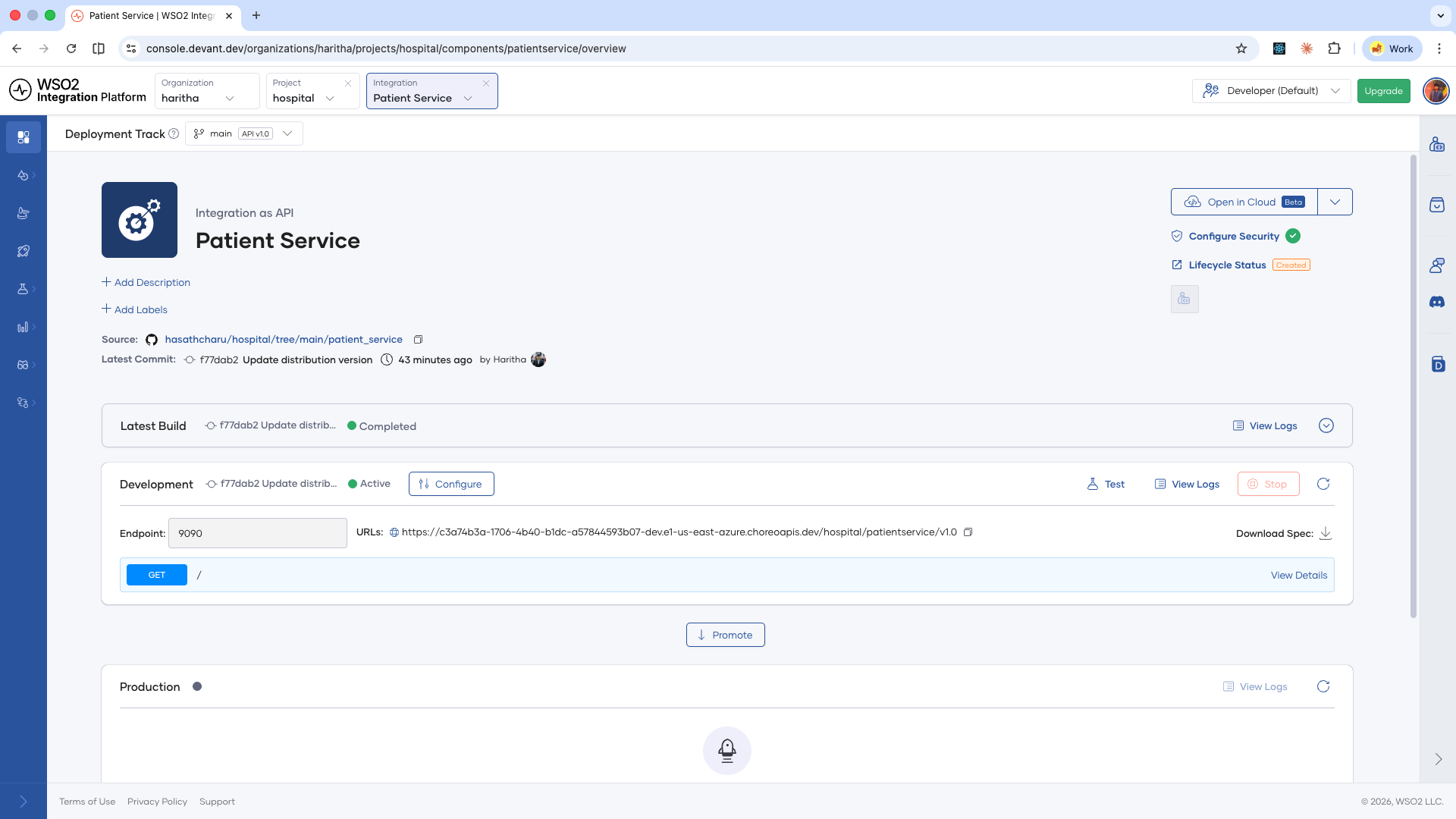Open the docs icon in right rail

coord(1438,364)
